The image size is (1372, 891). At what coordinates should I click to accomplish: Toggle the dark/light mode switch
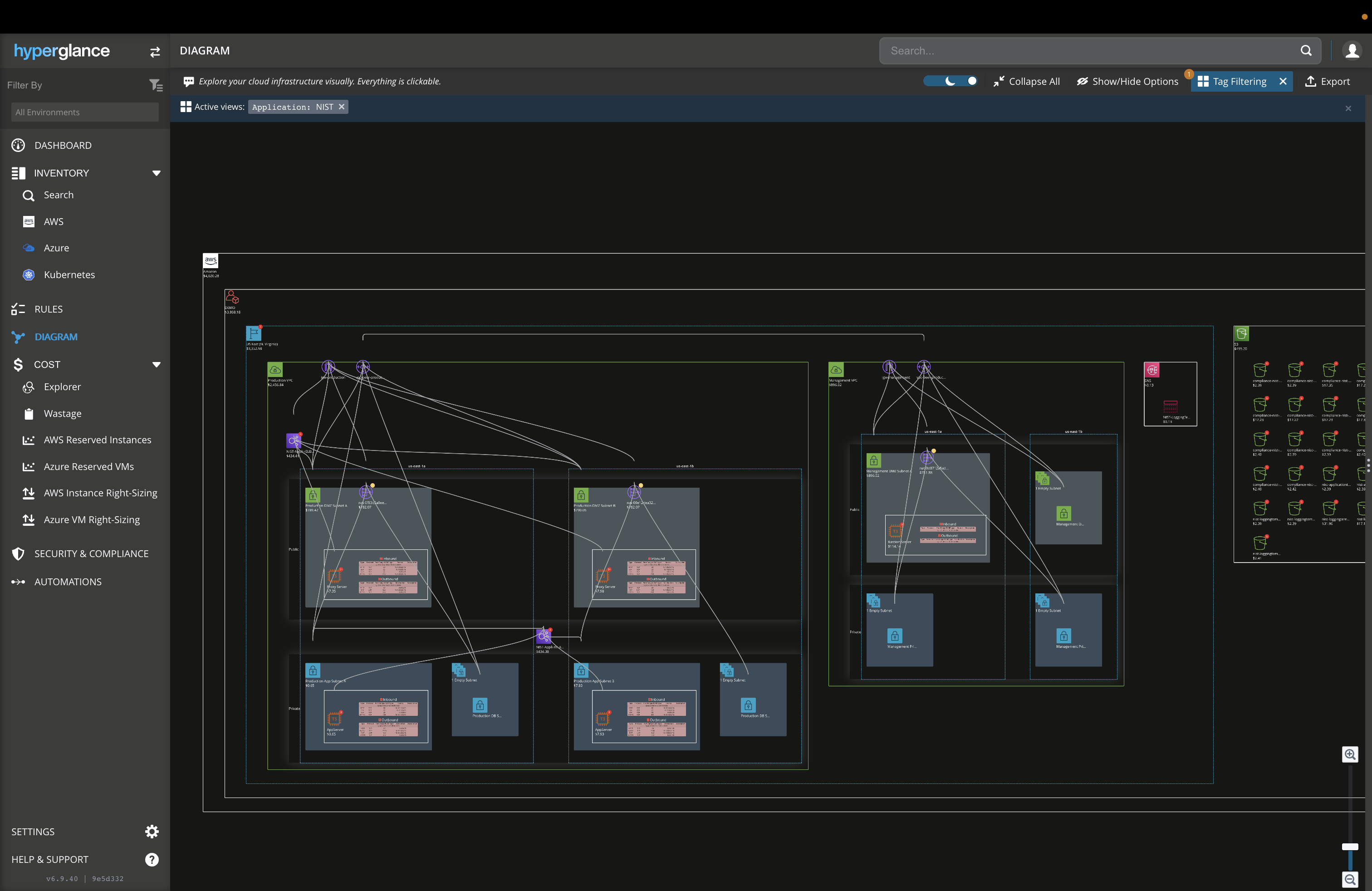[x=951, y=81]
